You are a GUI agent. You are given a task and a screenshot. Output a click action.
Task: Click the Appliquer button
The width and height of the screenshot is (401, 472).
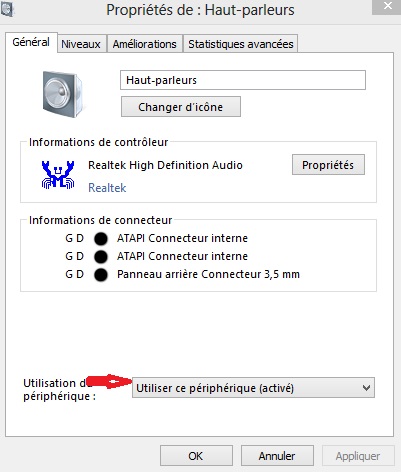[x=358, y=456]
